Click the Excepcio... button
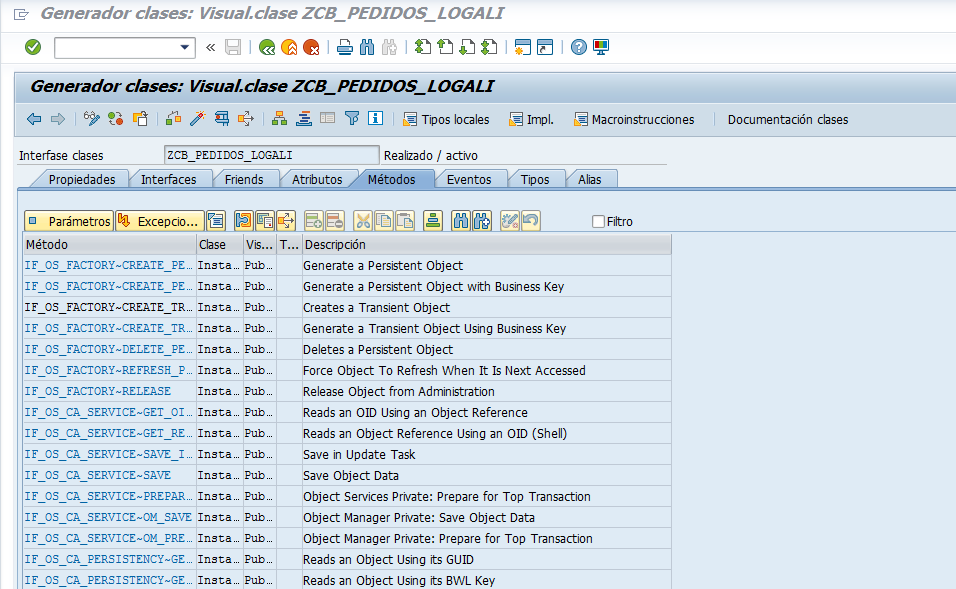The height and width of the screenshot is (589, 956). click(159, 221)
